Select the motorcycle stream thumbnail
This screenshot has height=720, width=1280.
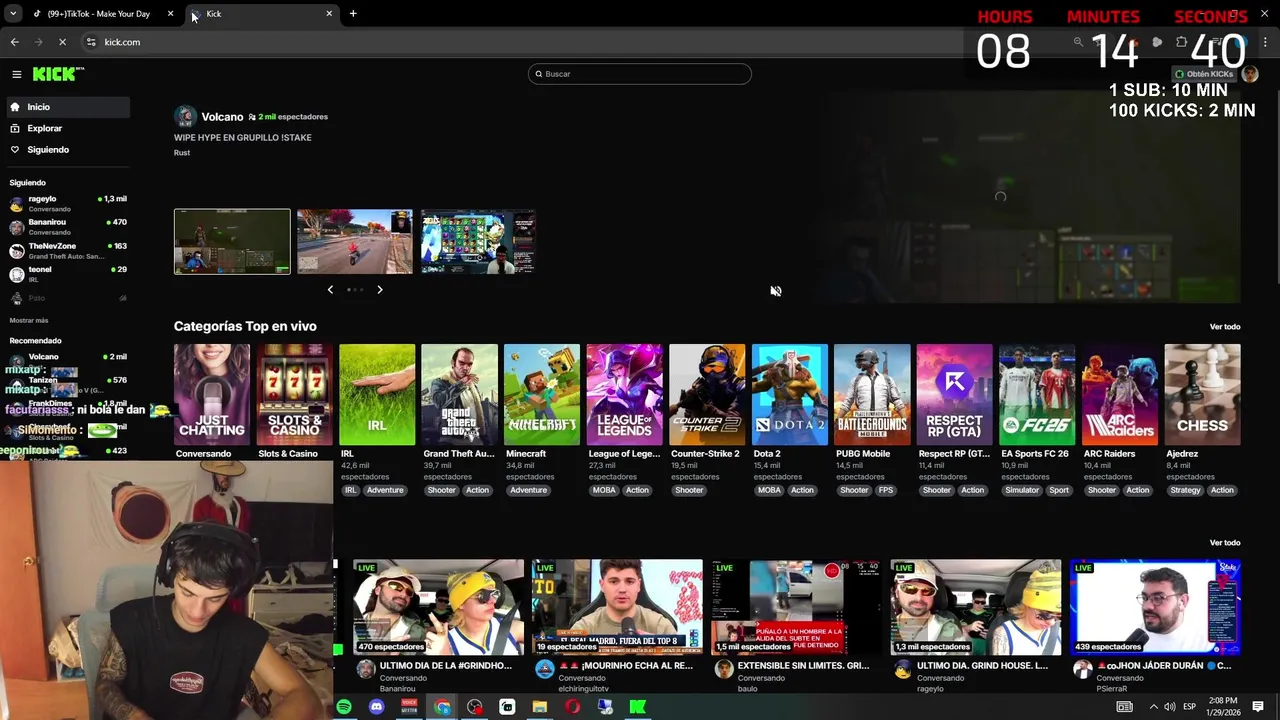click(355, 241)
